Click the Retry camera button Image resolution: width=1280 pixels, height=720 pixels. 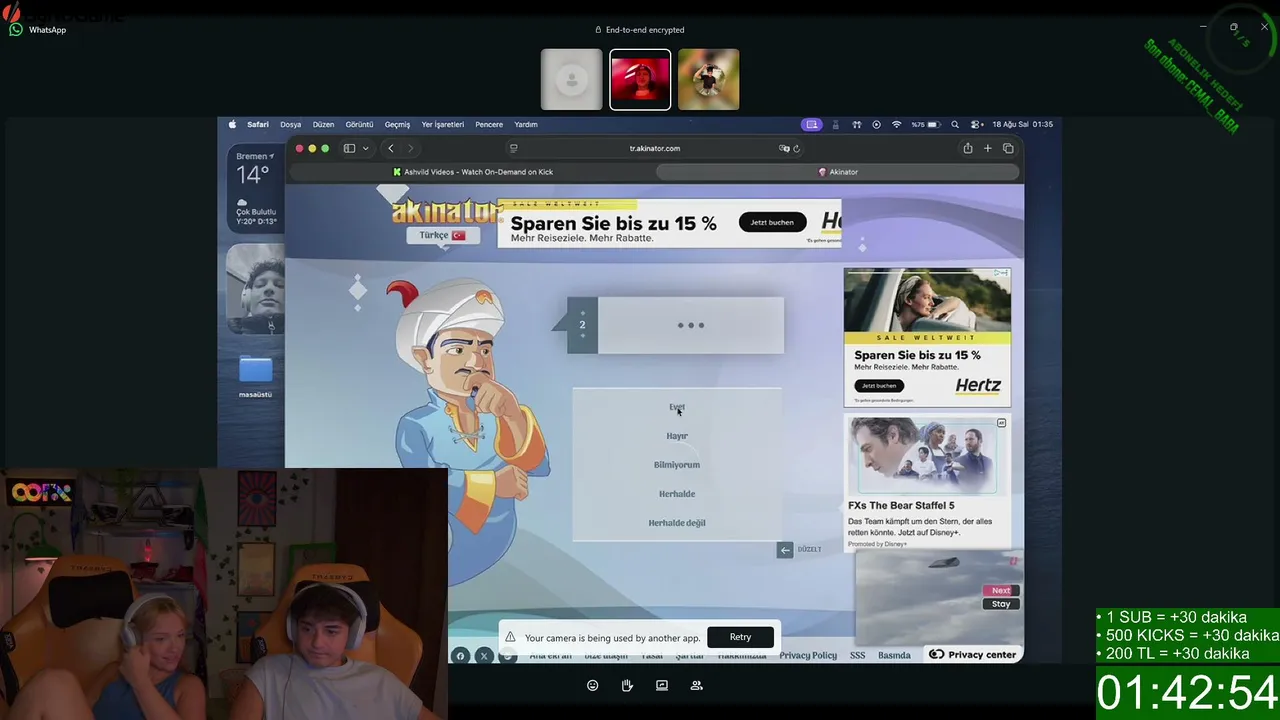(740, 637)
